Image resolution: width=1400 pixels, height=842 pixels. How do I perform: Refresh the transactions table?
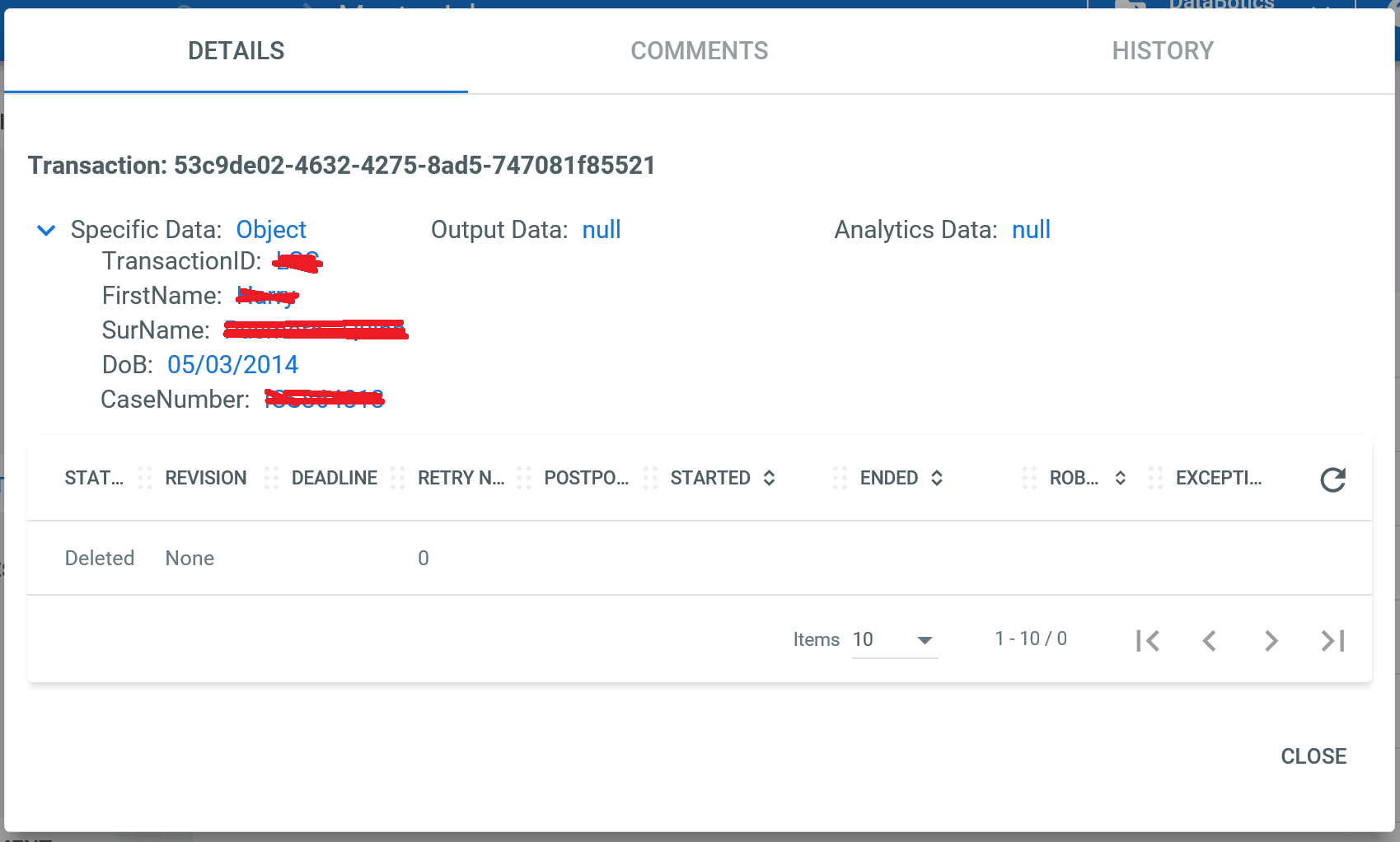pos(1333,480)
